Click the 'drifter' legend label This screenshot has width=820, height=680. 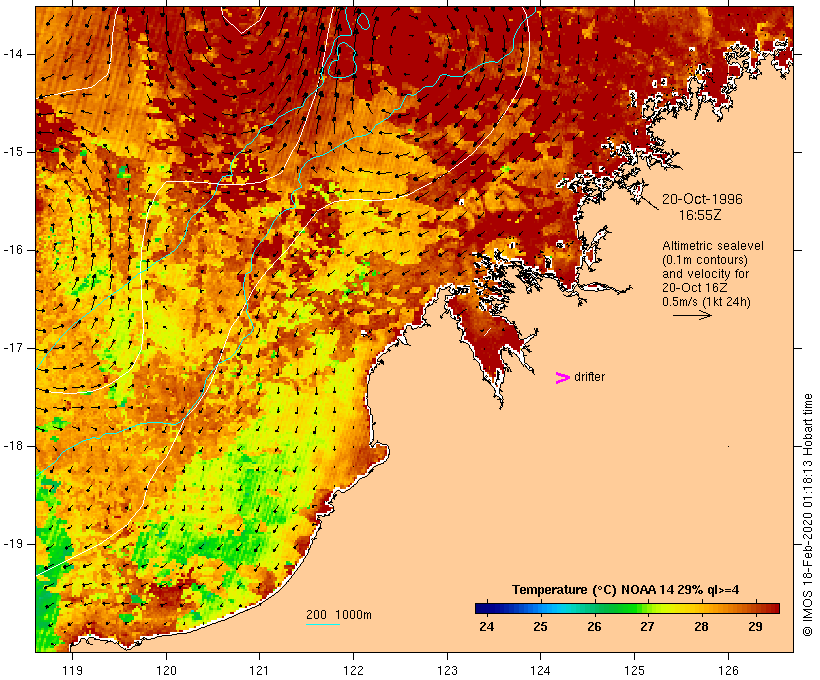(589, 377)
